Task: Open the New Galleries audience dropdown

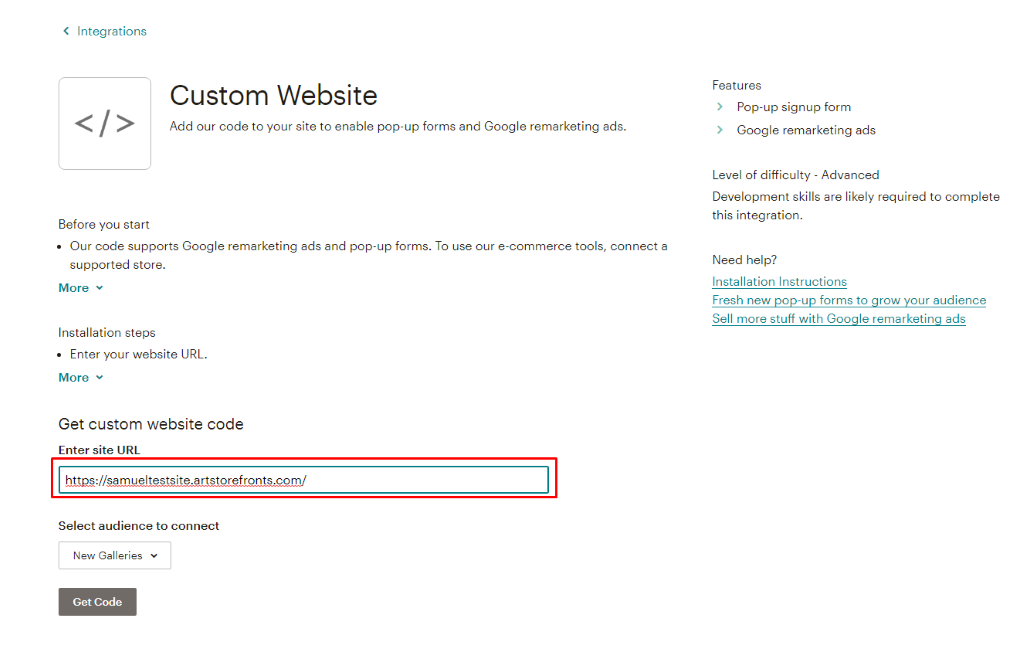Action: (114, 555)
